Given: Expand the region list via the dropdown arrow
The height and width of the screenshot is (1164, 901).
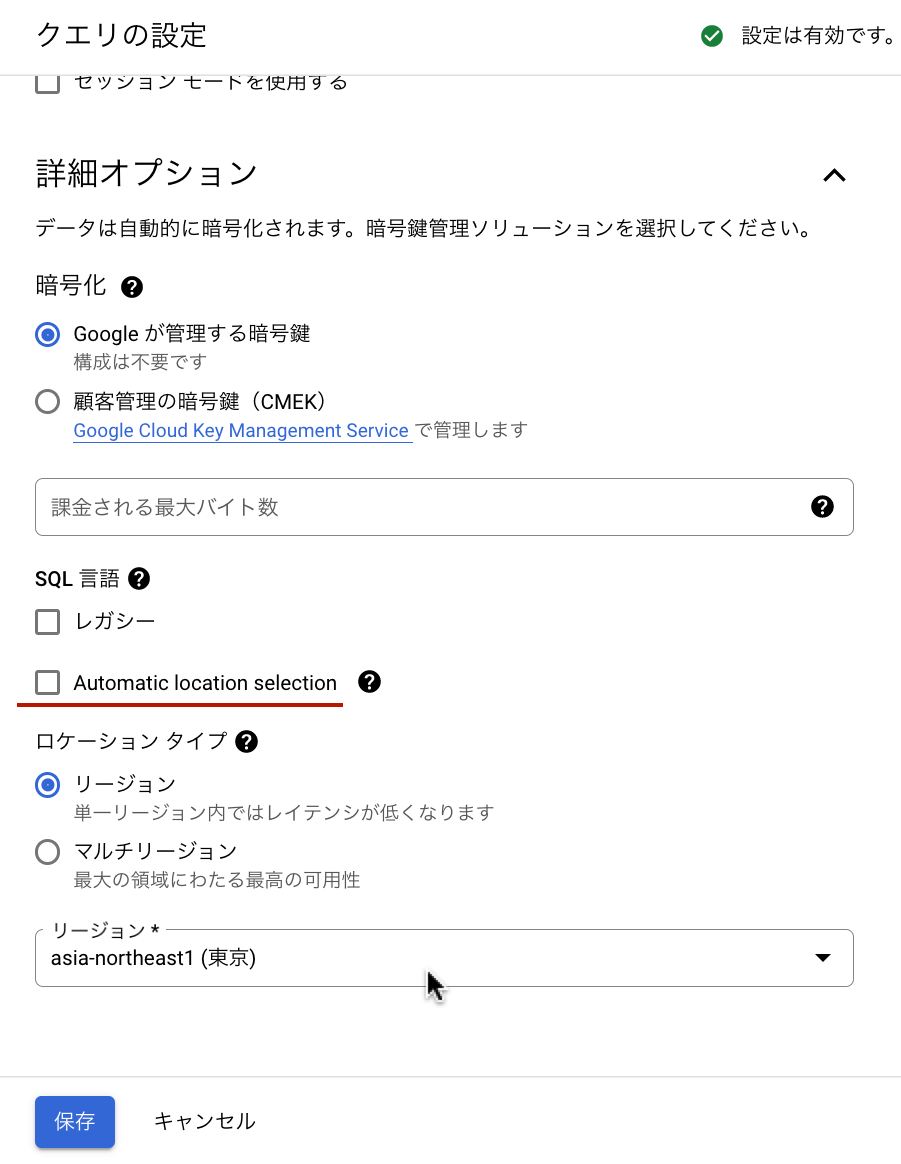Looking at the screenshot, I should coord(822,957).
